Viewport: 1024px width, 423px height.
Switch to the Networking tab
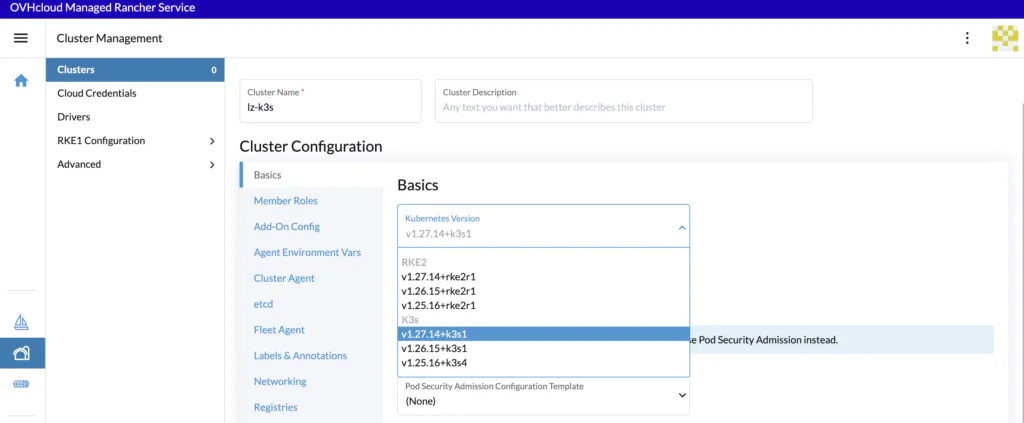tap(312, 381)
